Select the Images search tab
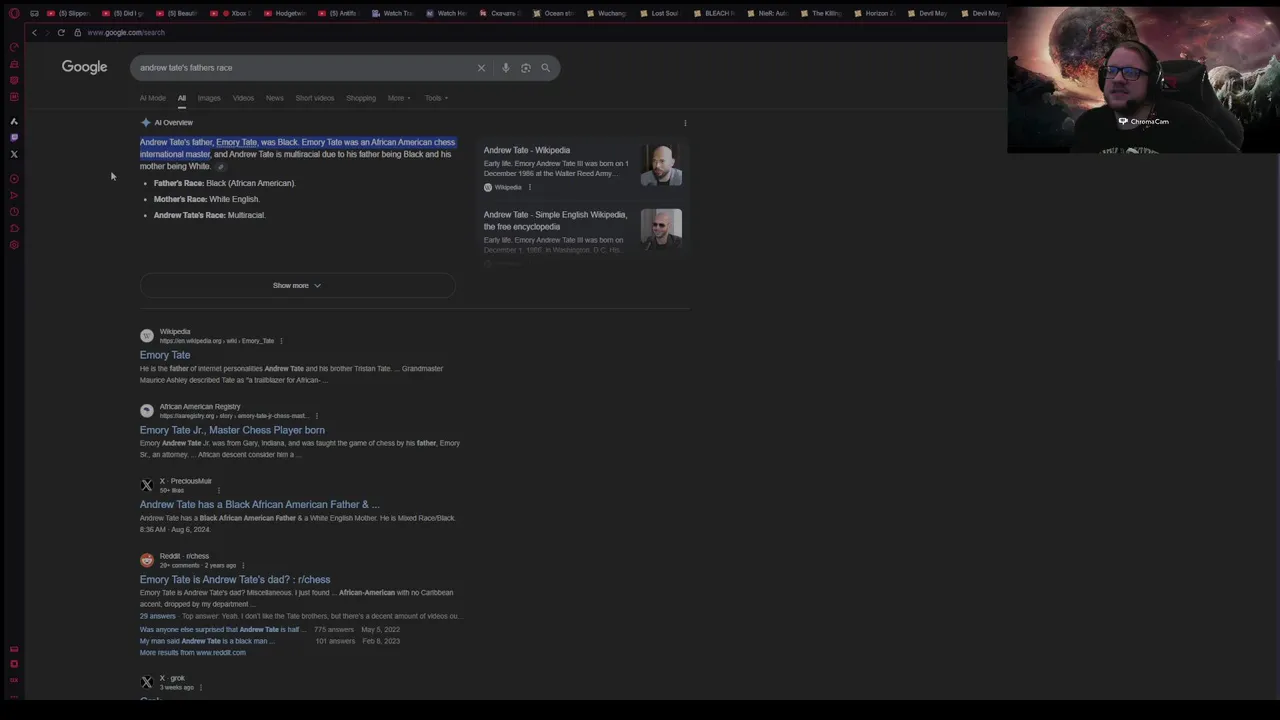Image resolution: width=1280 pixels, height=720 pixels. click(x=209, y=98)
